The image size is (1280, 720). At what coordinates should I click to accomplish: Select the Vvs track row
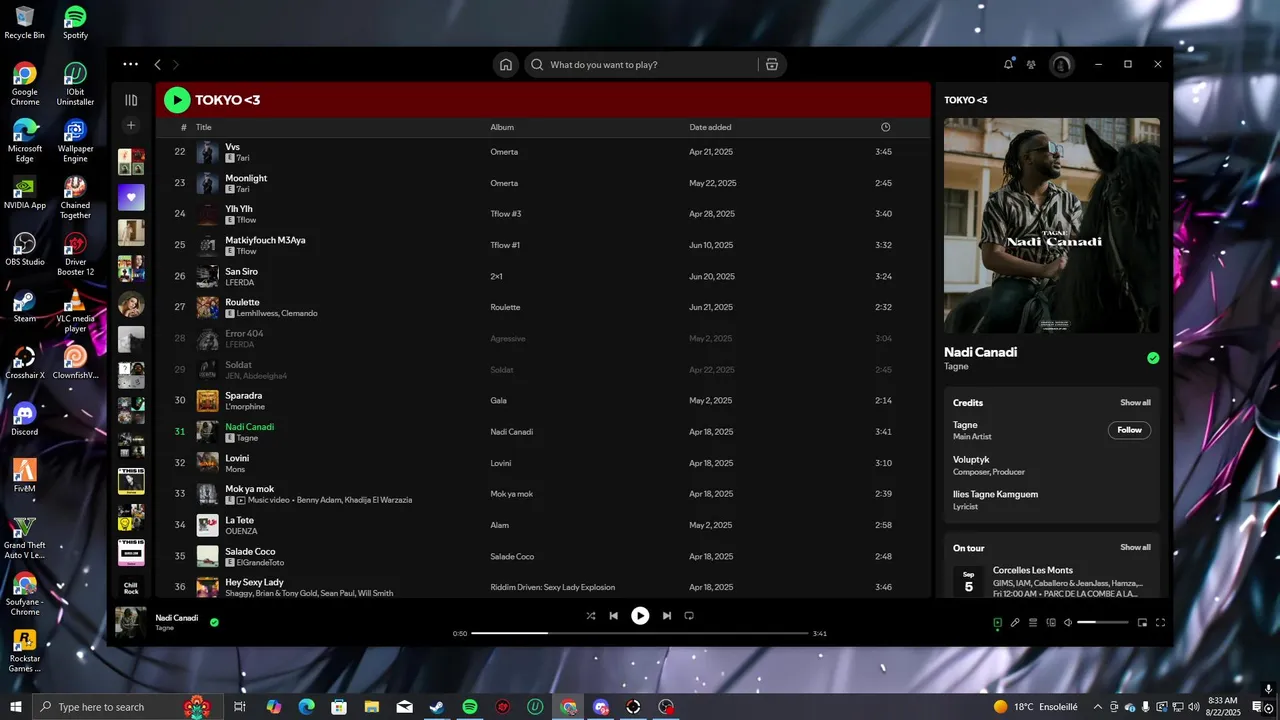[542, 152]
